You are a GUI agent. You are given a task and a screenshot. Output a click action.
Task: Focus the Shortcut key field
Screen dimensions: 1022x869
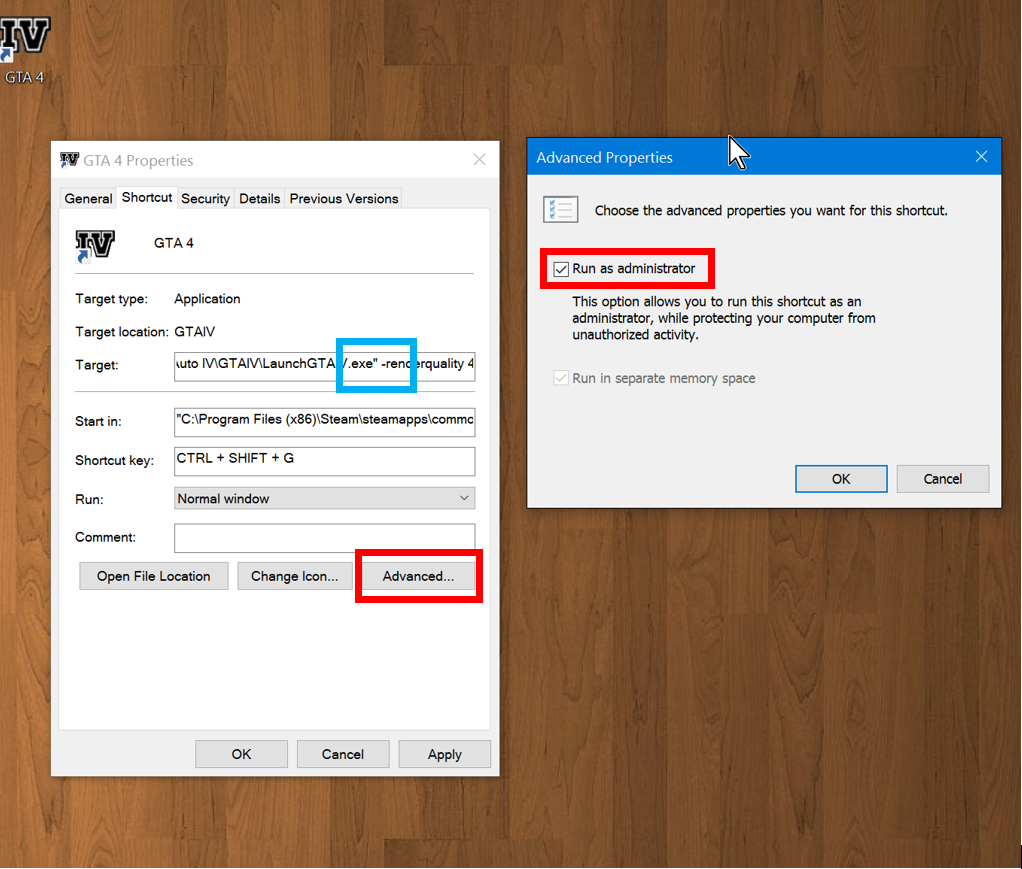click(x=325, y=460)
